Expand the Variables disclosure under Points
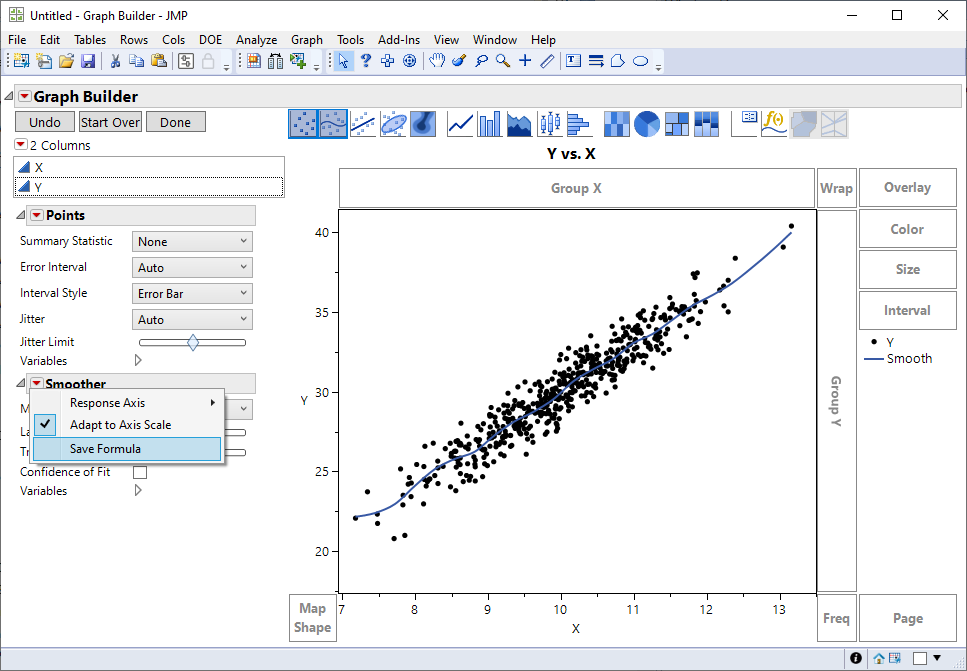The image size is (967, 671). pyautogui.click(x=138, y=360)
